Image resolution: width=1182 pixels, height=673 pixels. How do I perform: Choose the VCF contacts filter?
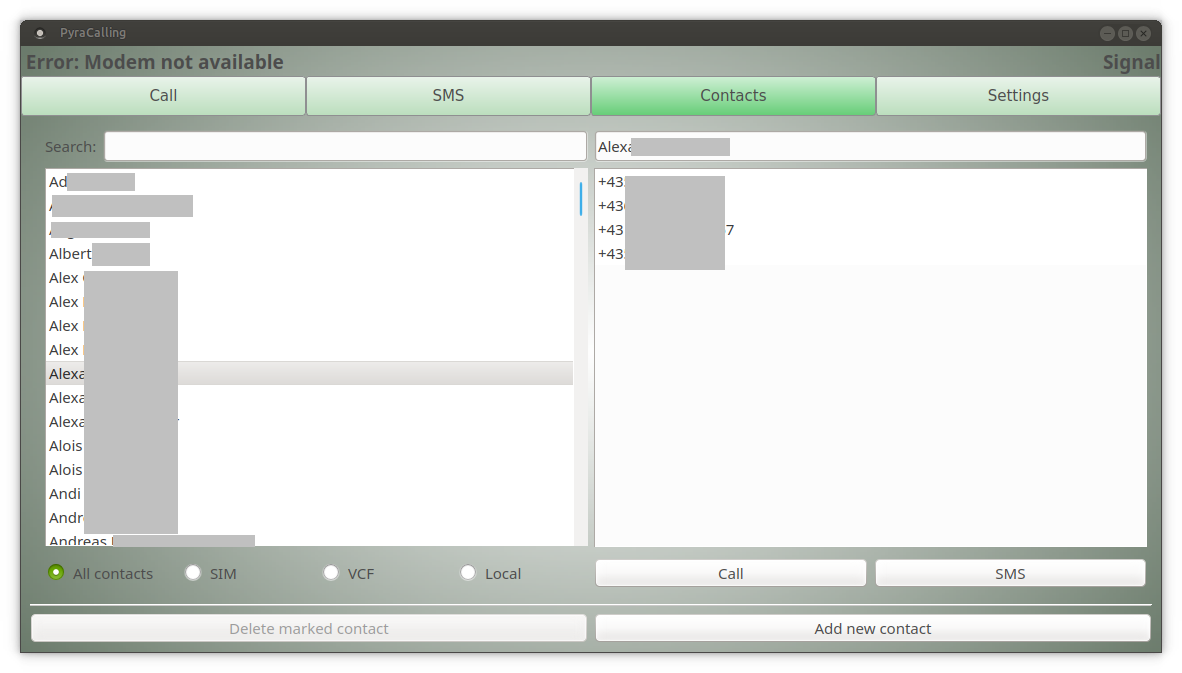coord(331,573)
